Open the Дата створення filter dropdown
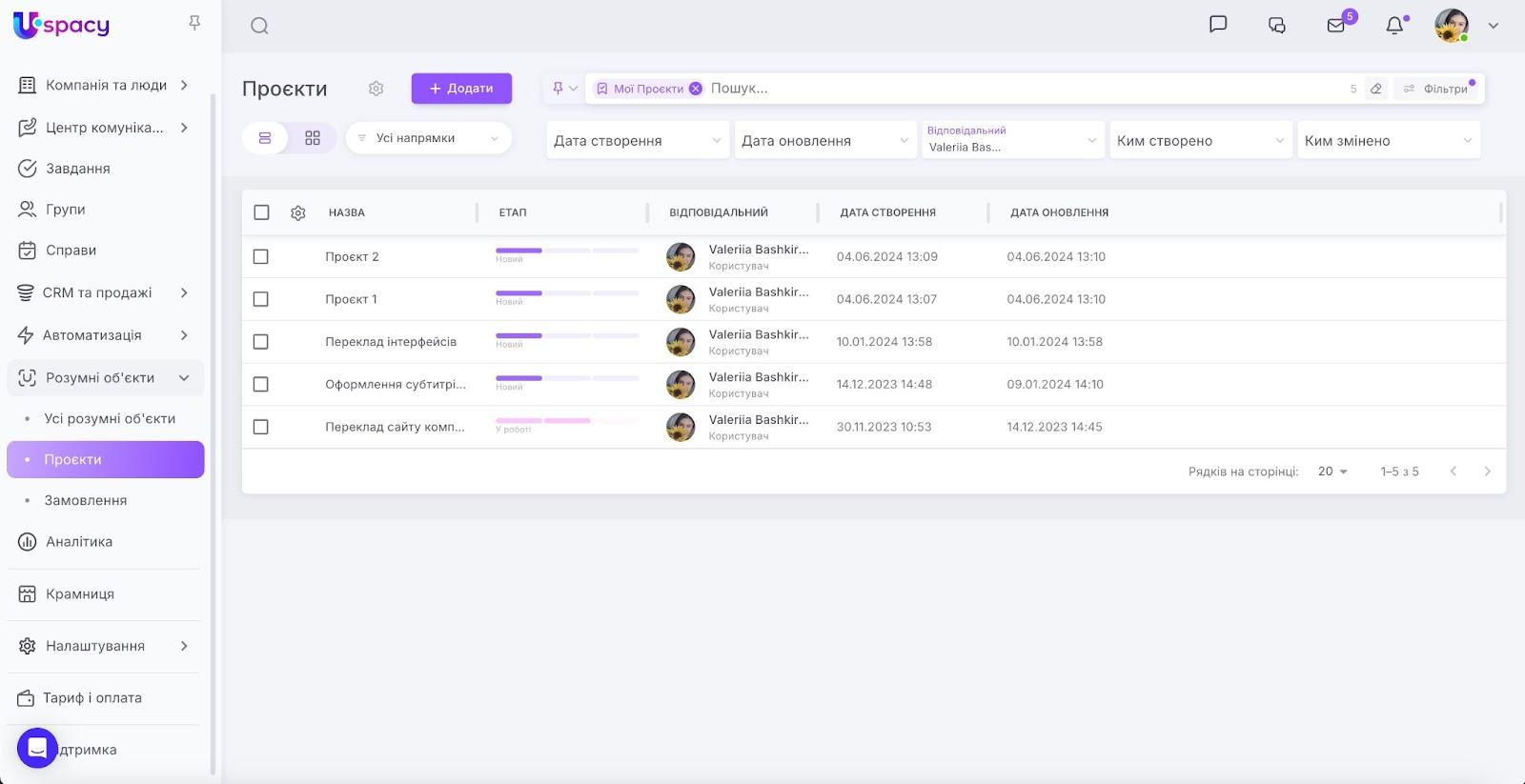The width and height of the screenshot is (1525, 784). pyautogui.click(x=637, y=141)
